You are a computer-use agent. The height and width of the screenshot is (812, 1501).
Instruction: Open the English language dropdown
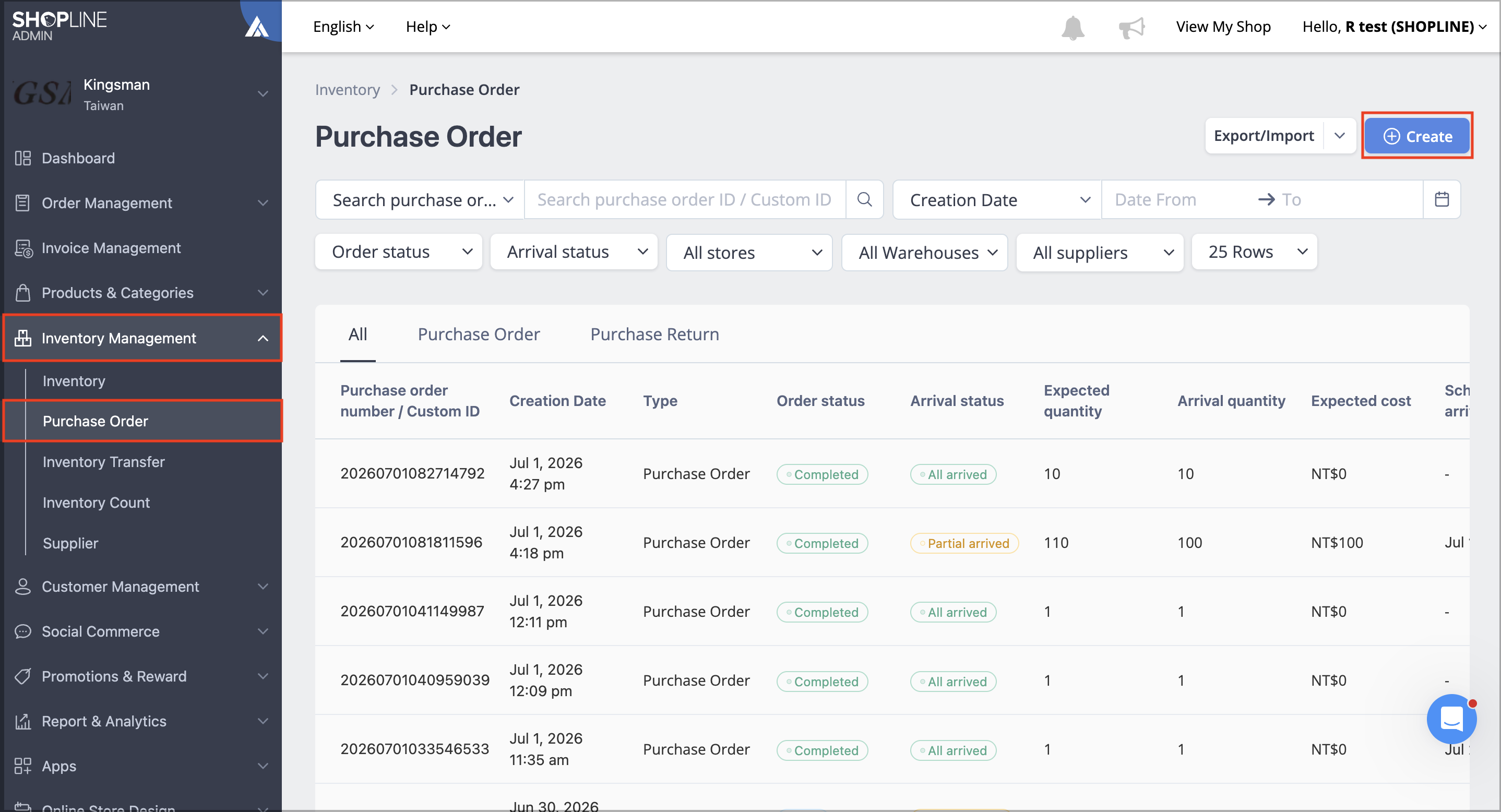[343, 27]
